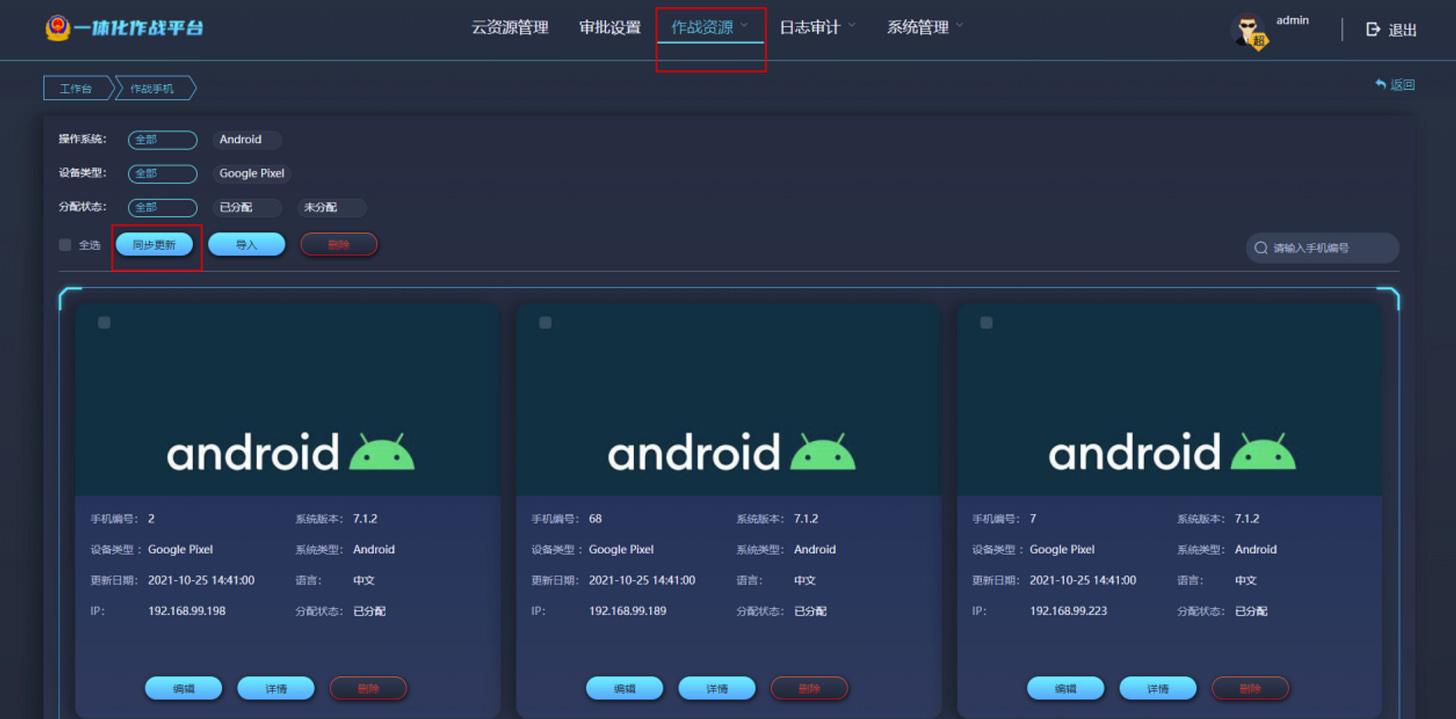The height and width of the screenshot is (719, 1456).
Task: Edit phone 2 with 编辑 button
Action: pos(184,688)
